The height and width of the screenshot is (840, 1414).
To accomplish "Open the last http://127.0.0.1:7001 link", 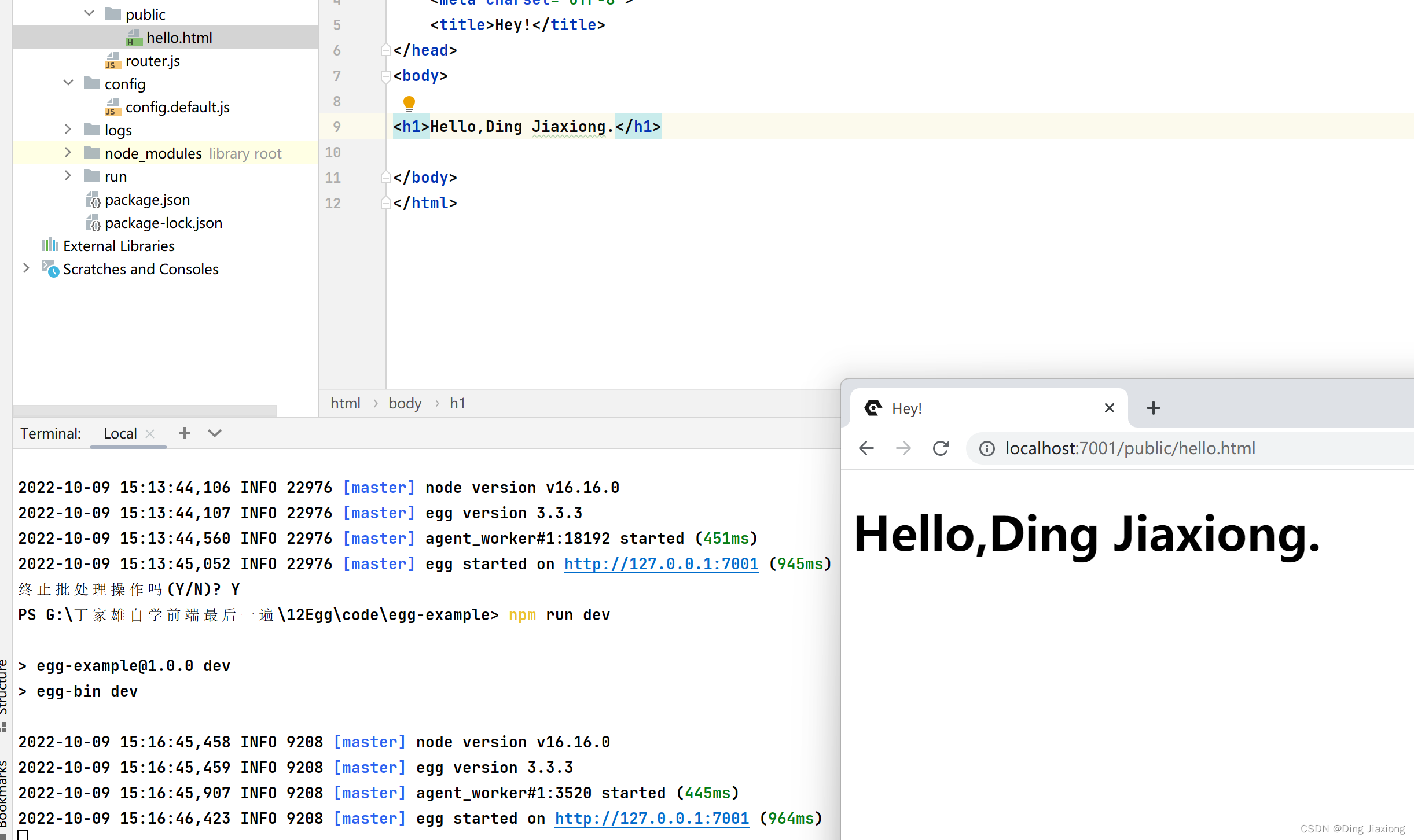I will pos(652,819).
